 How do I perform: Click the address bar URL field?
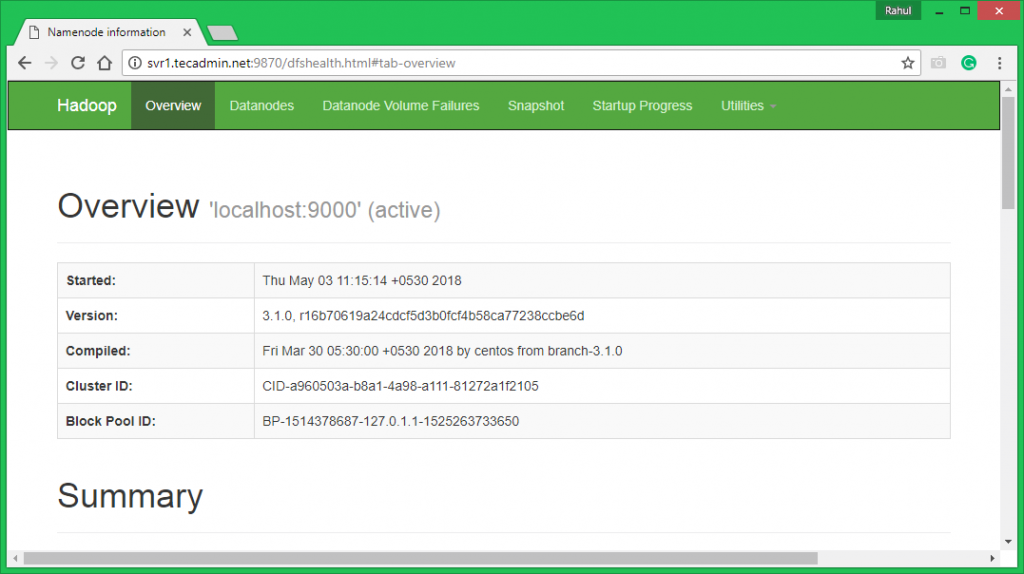(x=500, y=63)
